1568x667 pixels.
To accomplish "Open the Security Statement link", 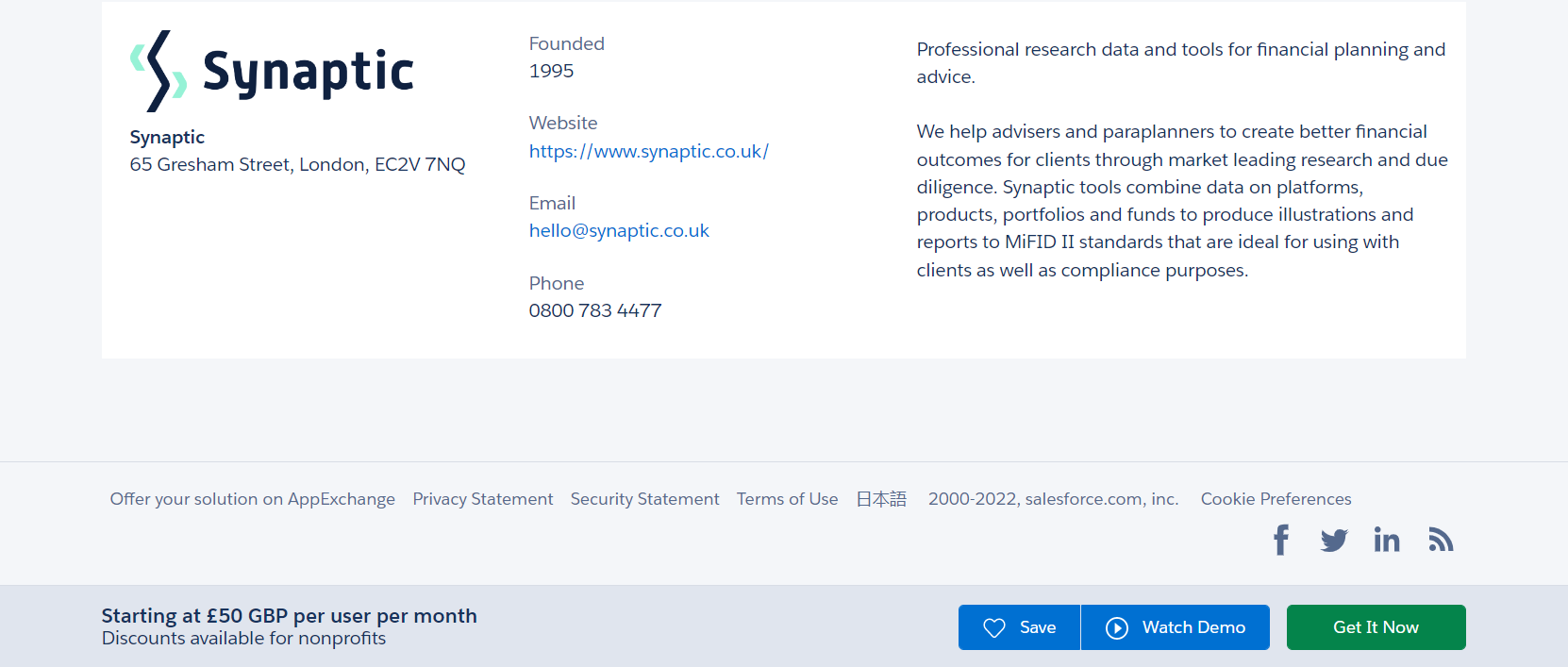I will tap(645, 499).
